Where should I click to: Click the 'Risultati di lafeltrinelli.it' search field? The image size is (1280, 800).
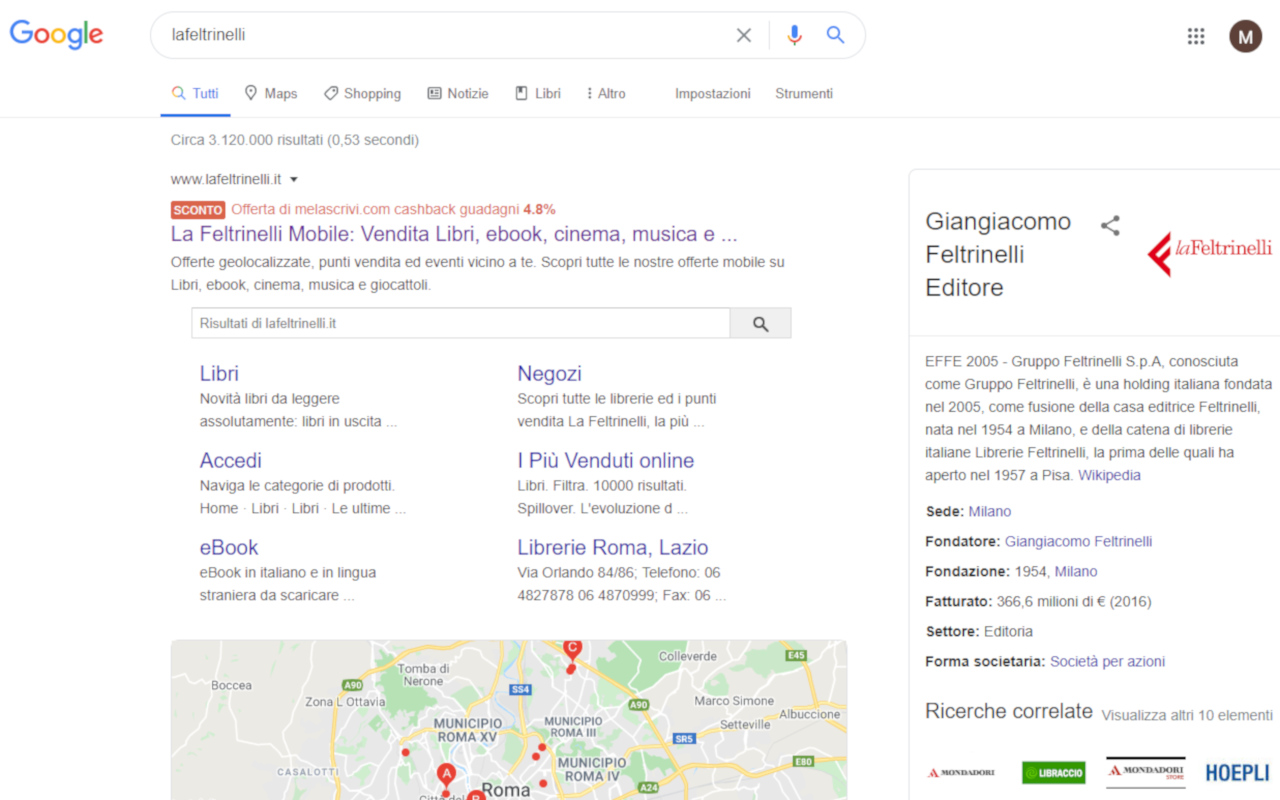coord(461,323)
